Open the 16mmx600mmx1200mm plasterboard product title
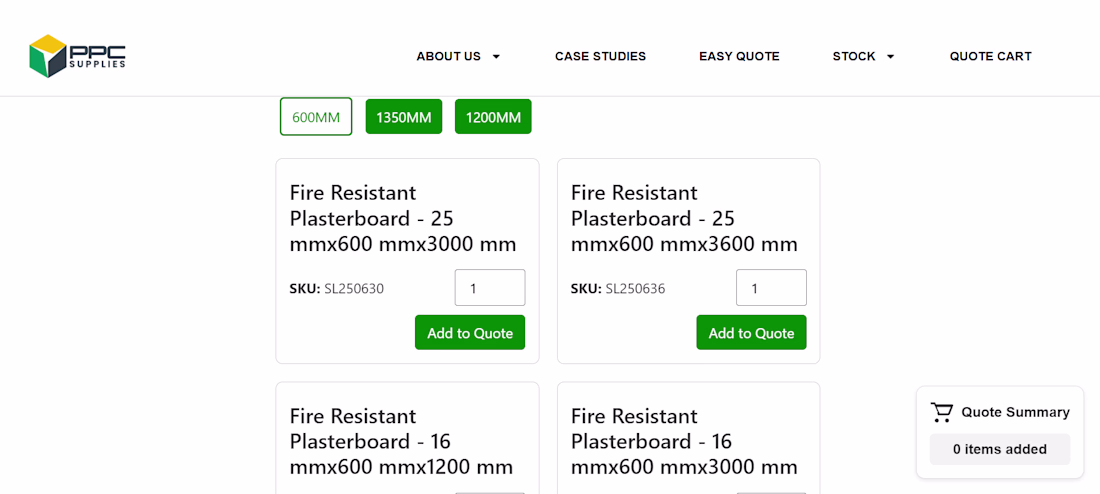Viewport: 1100px width, 494px height. click(x=401, y=441)
